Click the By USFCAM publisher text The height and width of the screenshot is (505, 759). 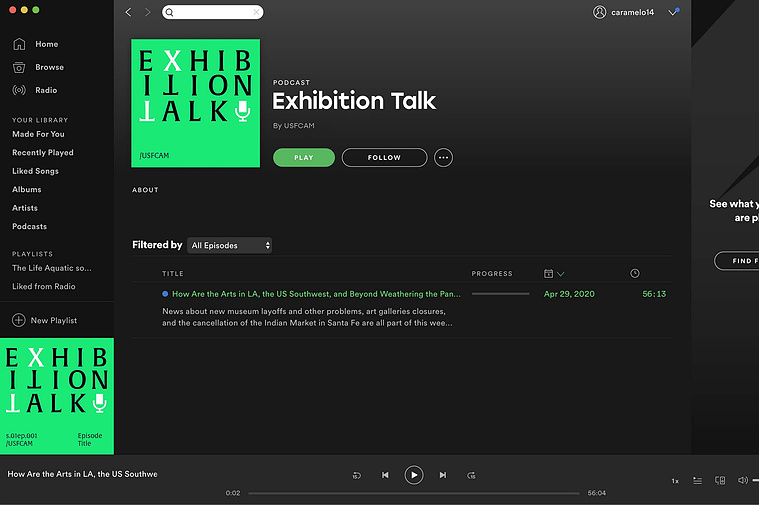(293, 125)
